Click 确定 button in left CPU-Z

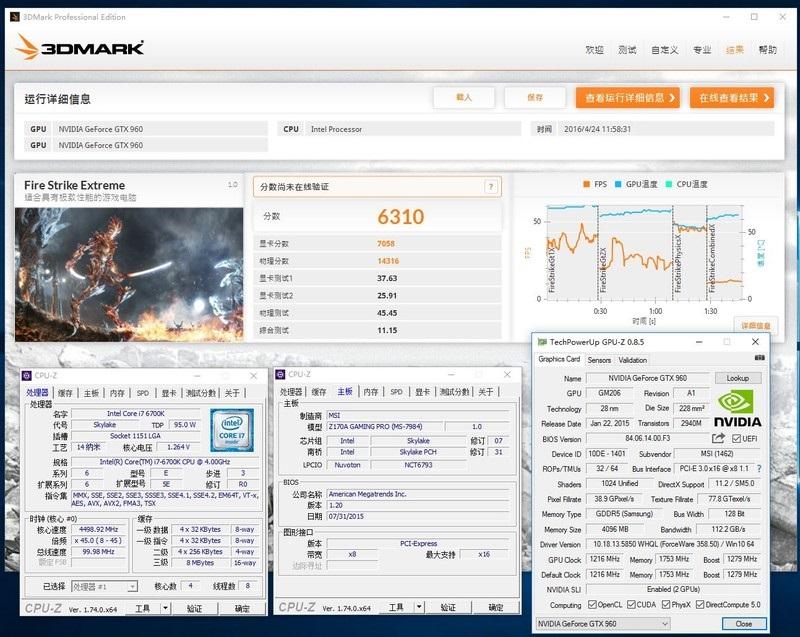pos(242,608)
